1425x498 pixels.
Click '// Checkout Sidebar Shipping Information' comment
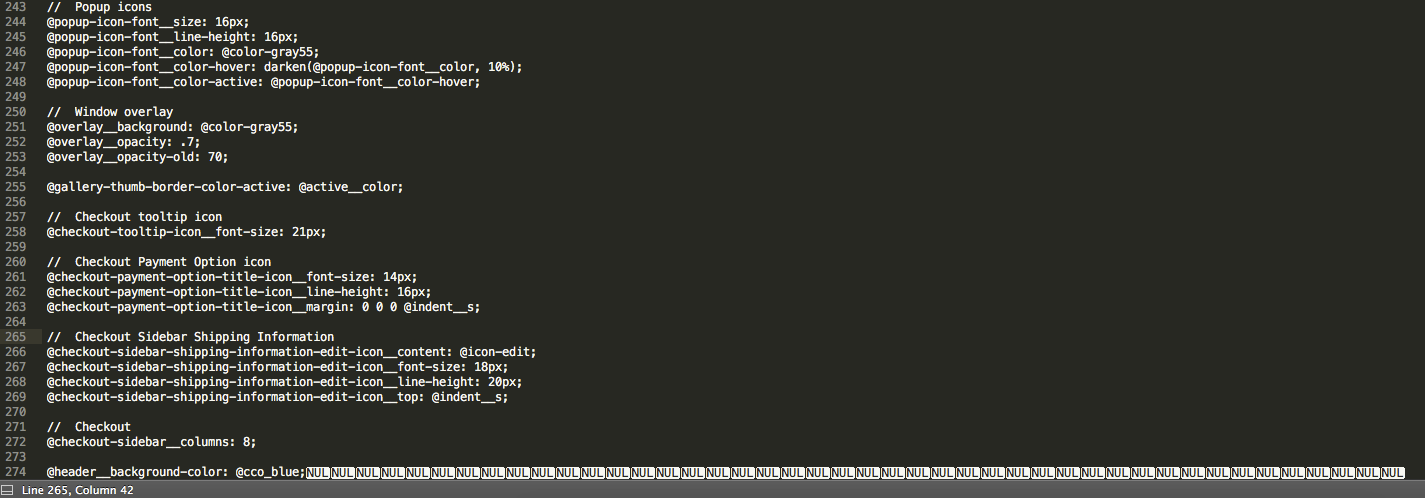(190, 337)
